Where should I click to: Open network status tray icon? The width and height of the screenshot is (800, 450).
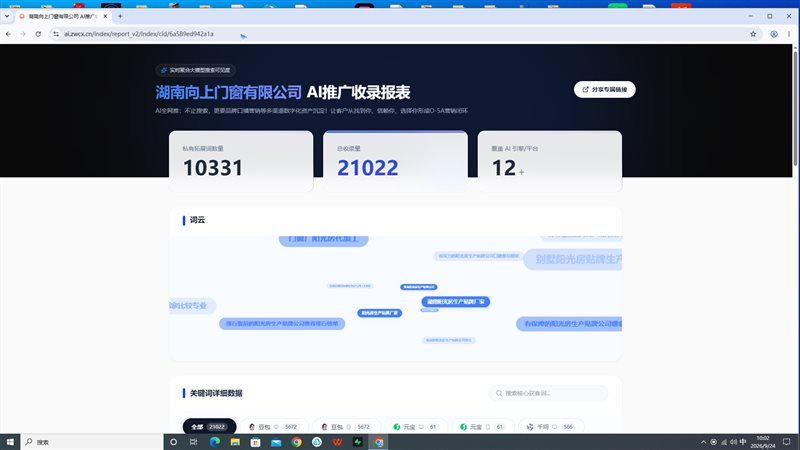click(723, 442)
